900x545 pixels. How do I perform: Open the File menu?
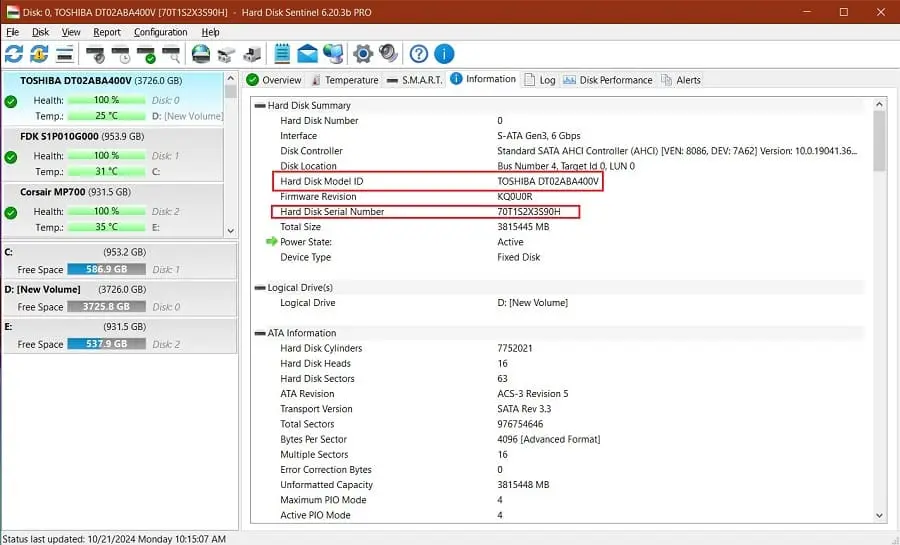(x=13, y=32)
